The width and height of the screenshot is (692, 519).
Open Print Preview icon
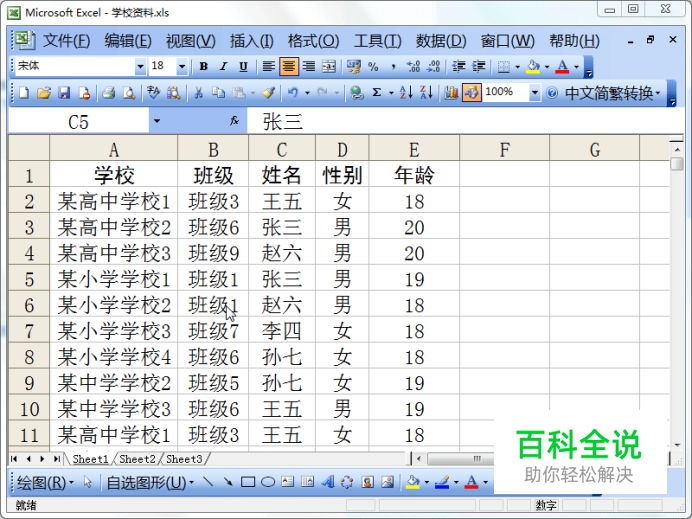point(129,93)
